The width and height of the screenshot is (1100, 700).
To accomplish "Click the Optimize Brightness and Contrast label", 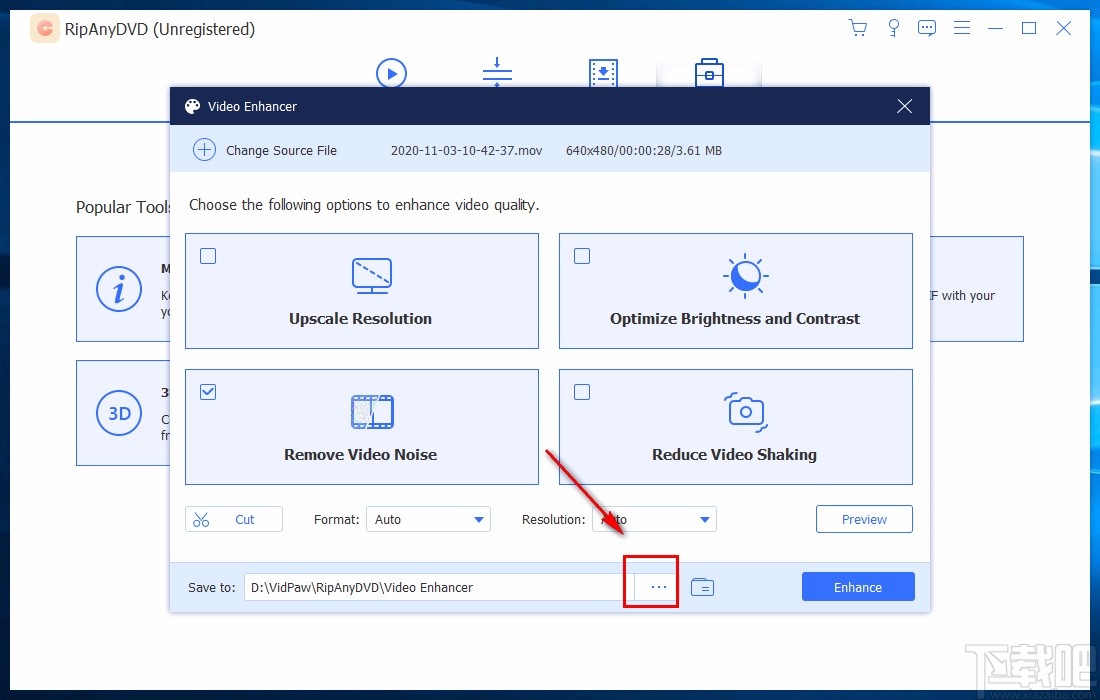I will tap(735, 318).
